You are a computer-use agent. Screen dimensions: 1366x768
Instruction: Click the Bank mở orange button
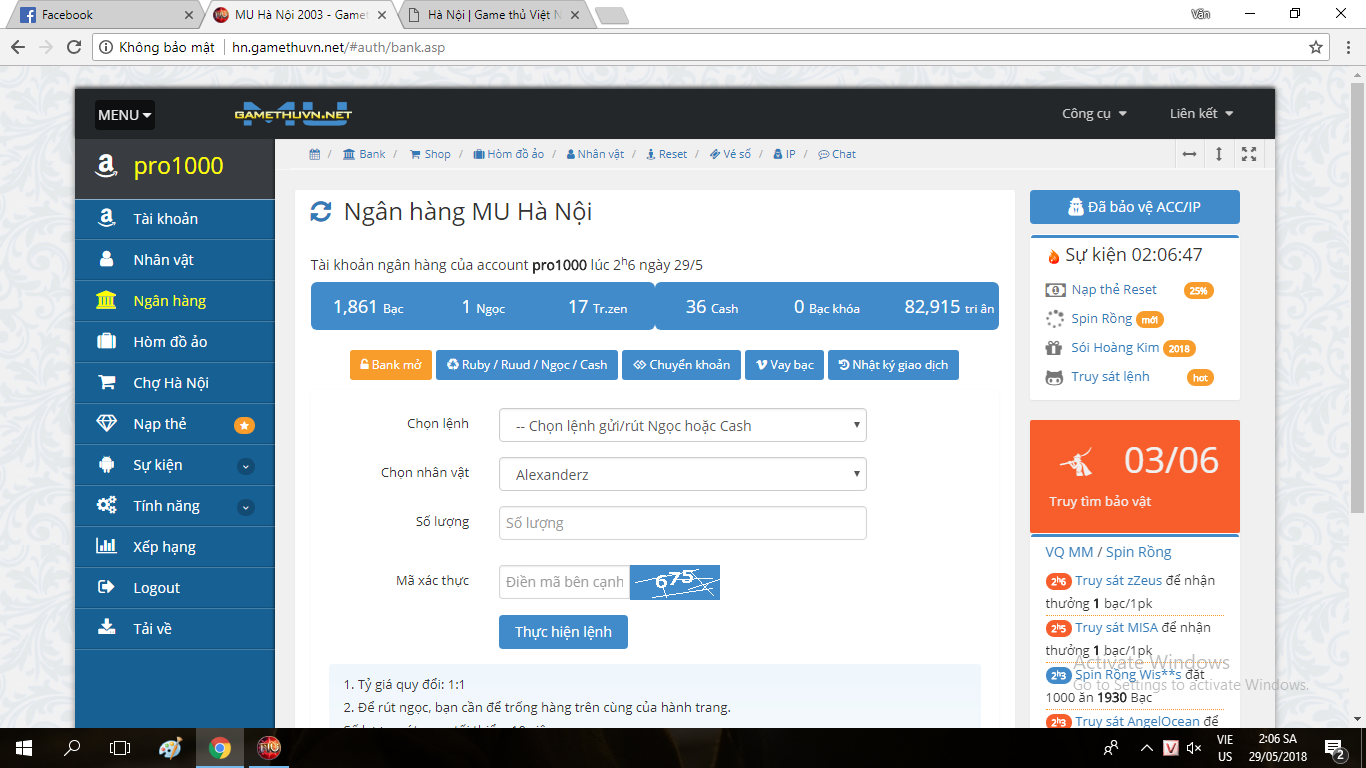click(390, 365)
